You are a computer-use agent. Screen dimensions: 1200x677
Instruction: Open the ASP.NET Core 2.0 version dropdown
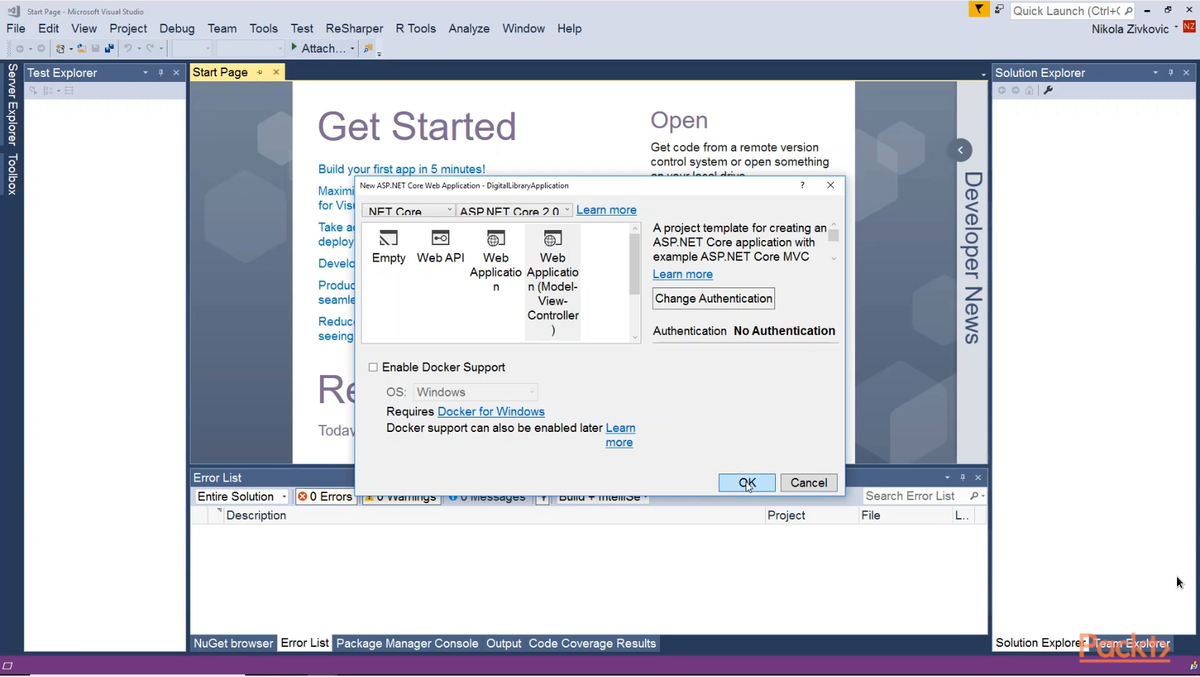pyautogui.click(x=515, y=211)
